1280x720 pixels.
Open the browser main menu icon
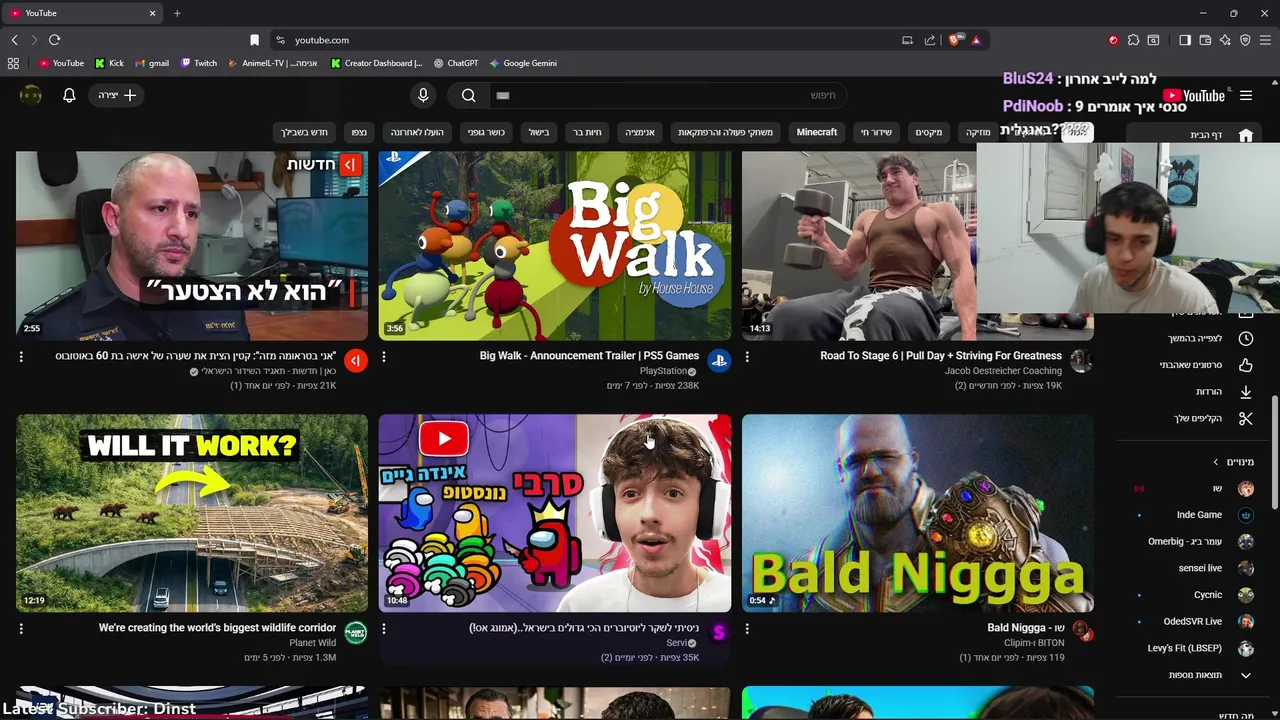(x=1265, y=40)
